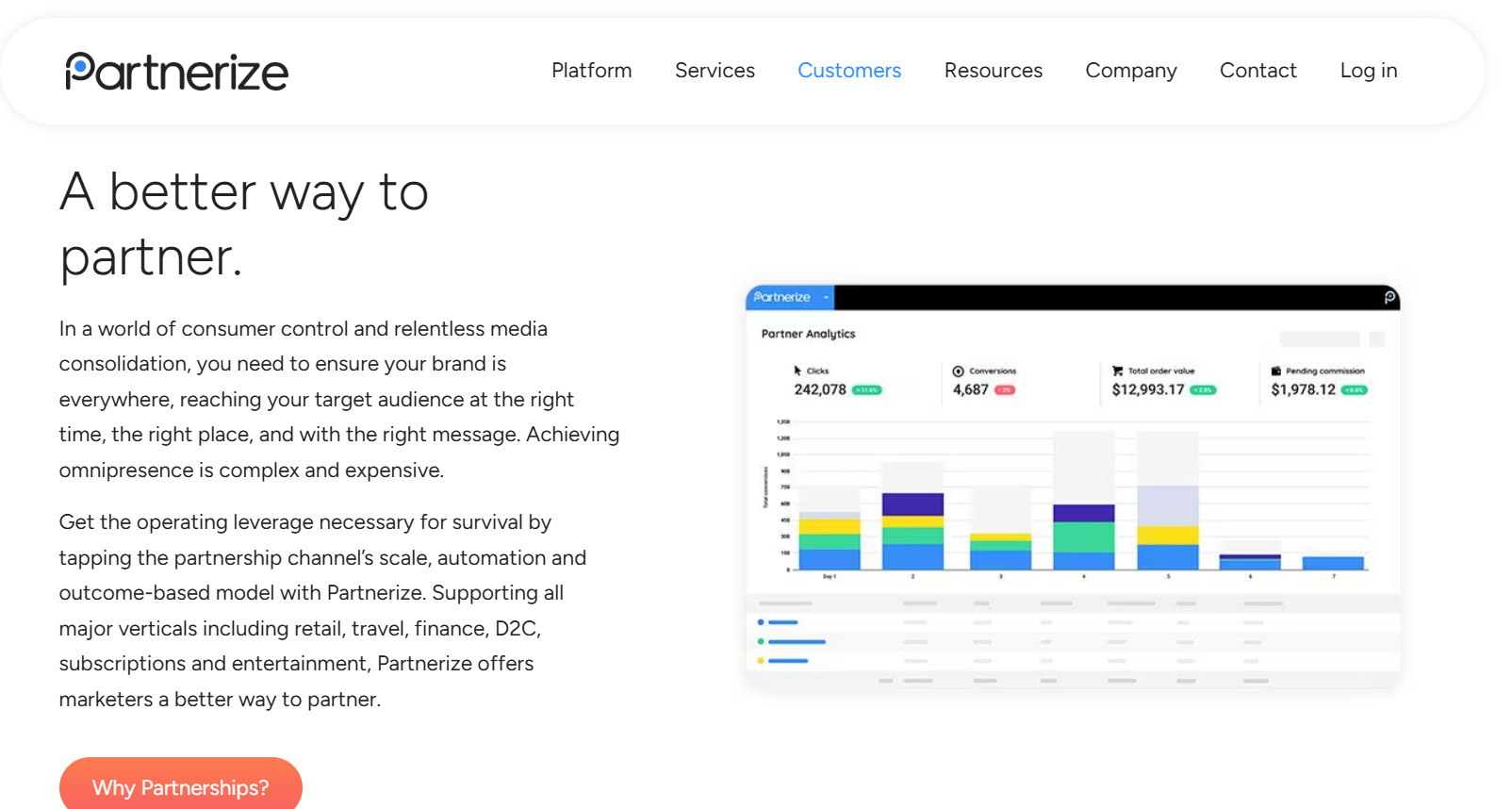The height and width of the screenshot is (809, 1512).
Task: Open the Services menu
Action: pyautogui.click(x=715, y=71)
